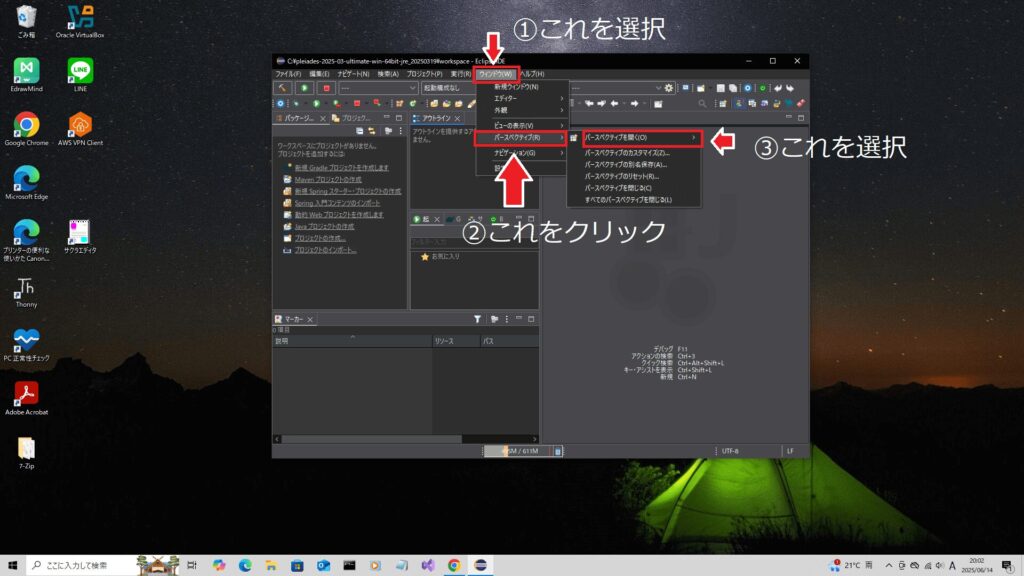
Task: Click プロジェクトのインポート... link
Action: (x=325, y=250)
